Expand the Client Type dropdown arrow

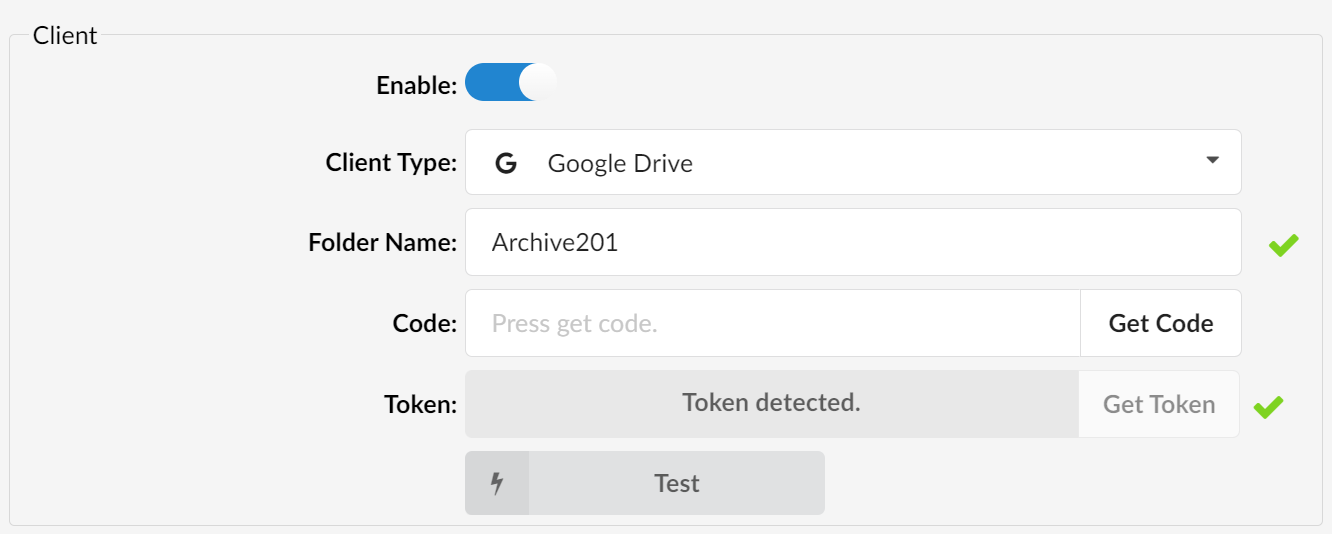click(1212, 160)
